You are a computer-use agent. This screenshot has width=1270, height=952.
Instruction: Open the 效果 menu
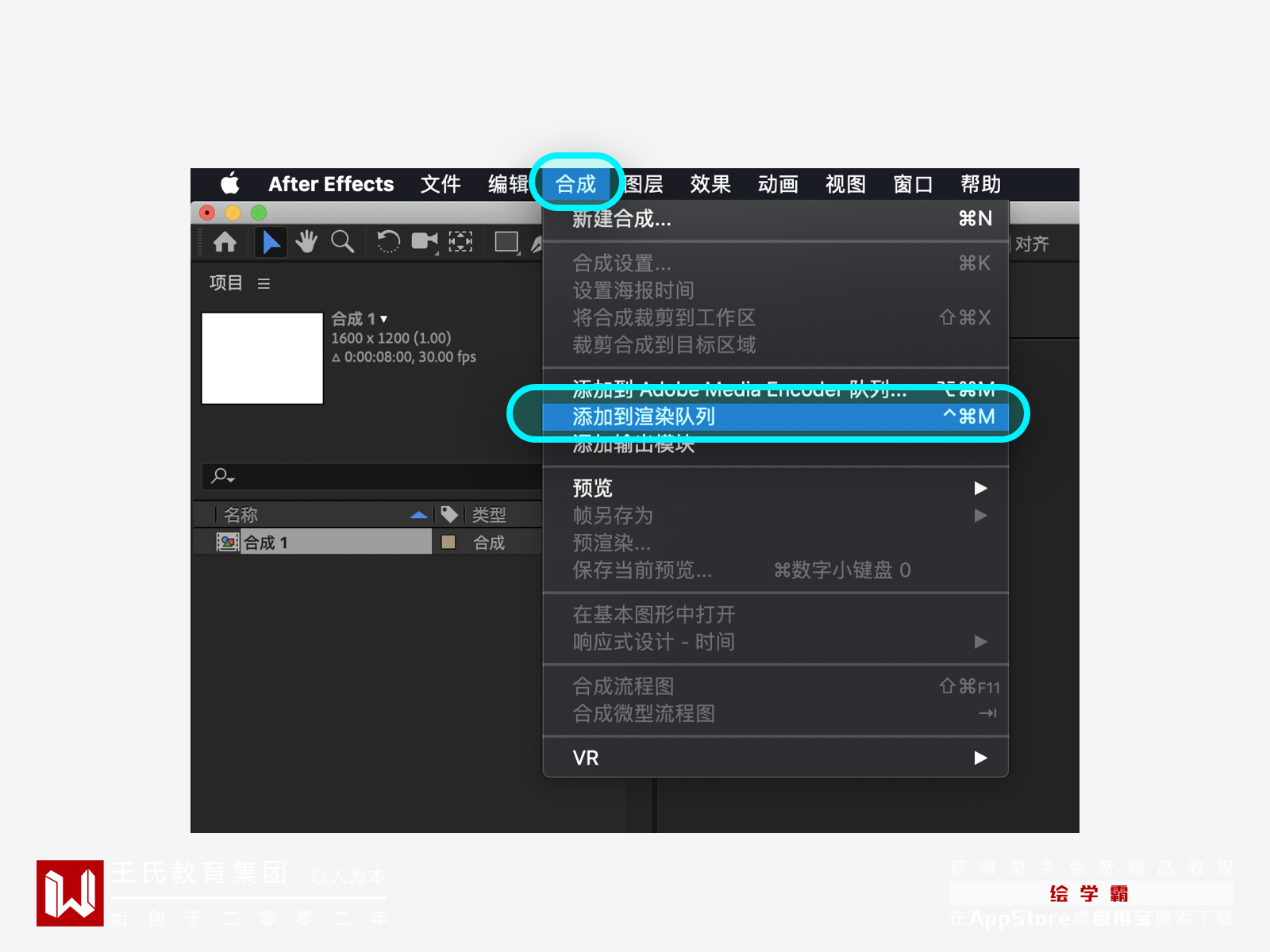pos(710,184)
